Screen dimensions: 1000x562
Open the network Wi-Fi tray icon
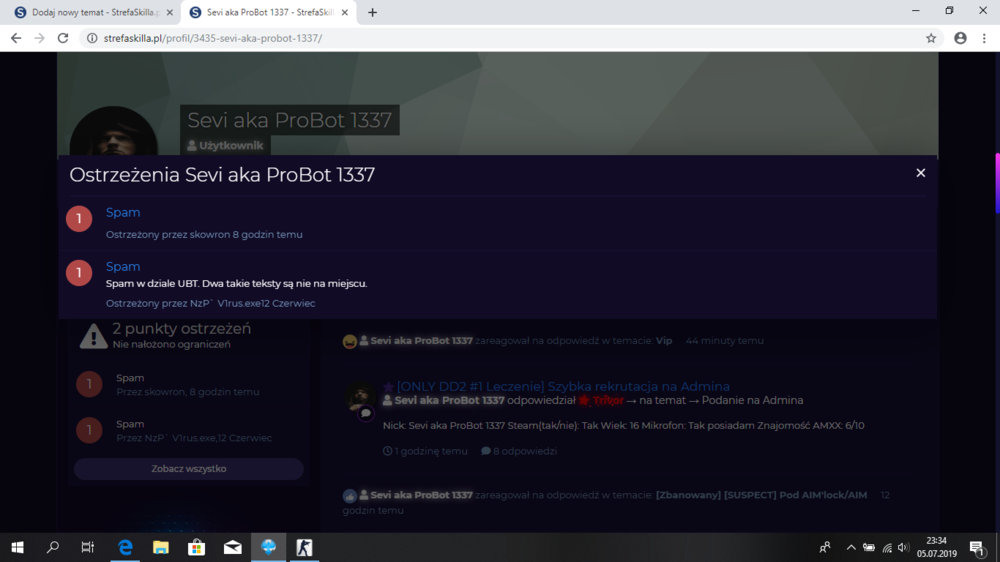pos(887,547)
